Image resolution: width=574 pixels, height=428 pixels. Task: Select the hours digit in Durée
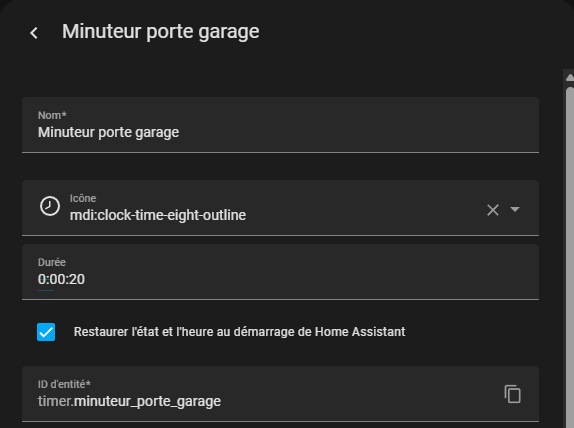41,279
